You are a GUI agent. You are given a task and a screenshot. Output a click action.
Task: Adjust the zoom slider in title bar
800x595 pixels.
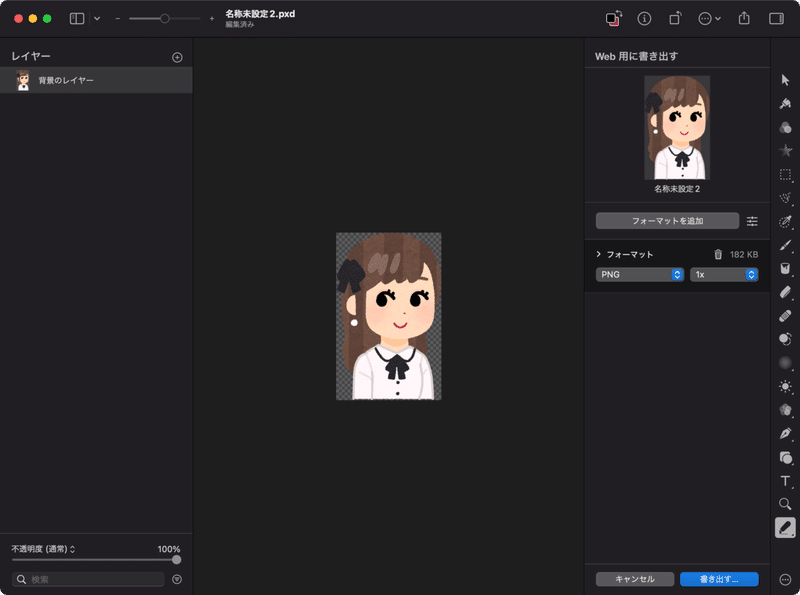pyautogui.click(x=164, y=19)
